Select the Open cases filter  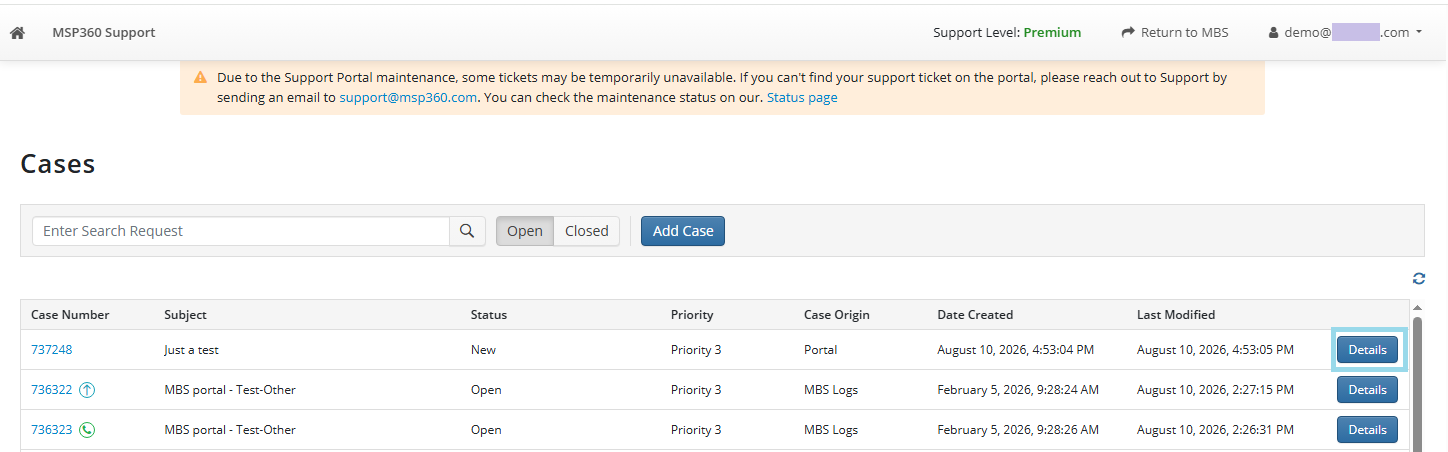[x=525, y=231]
